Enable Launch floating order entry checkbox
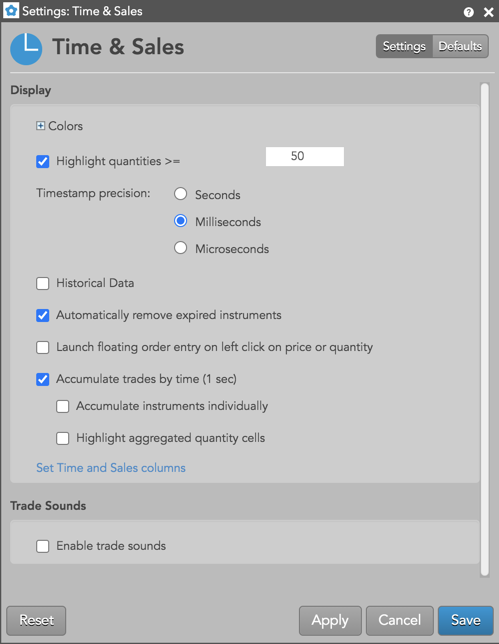Viewport: 499px width, 644px height. coord(43,347)
